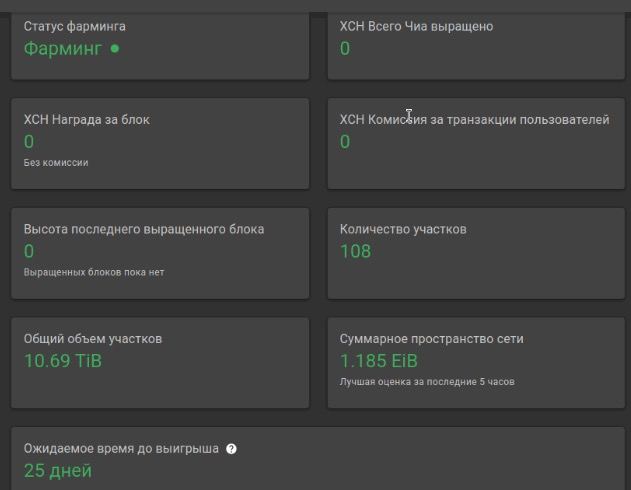Click the help icon next to expected win time
Screen dimensions: 631x490
click(x=231, y=449)
